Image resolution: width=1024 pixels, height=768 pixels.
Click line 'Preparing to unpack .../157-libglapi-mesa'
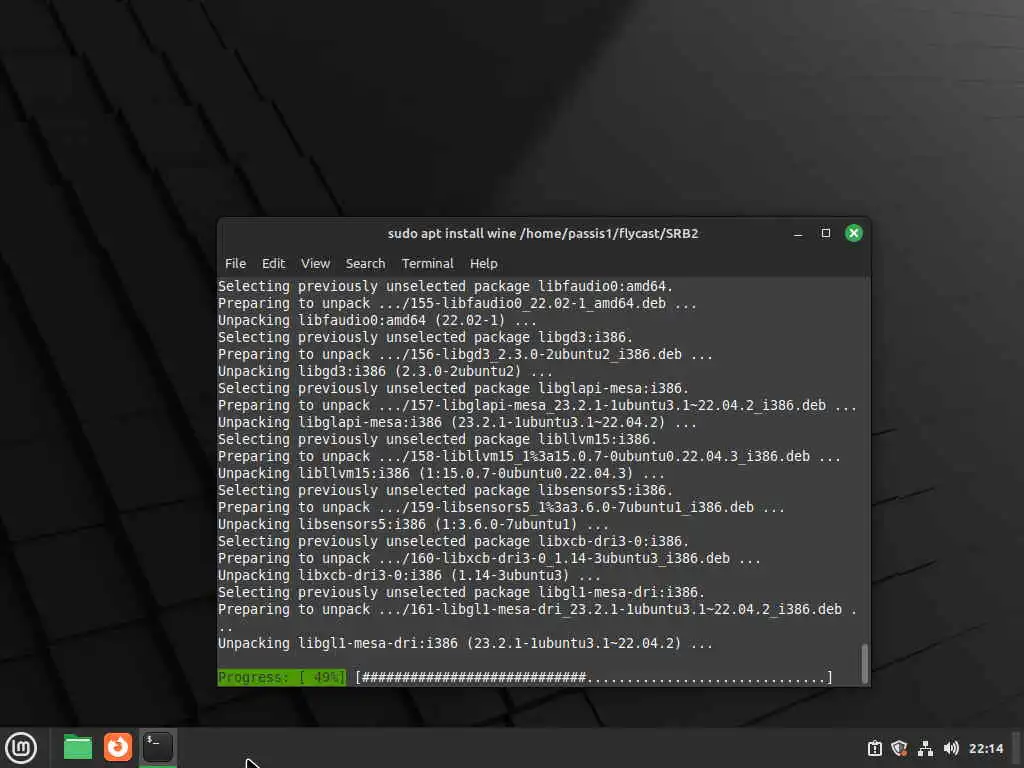click(537, 406)
